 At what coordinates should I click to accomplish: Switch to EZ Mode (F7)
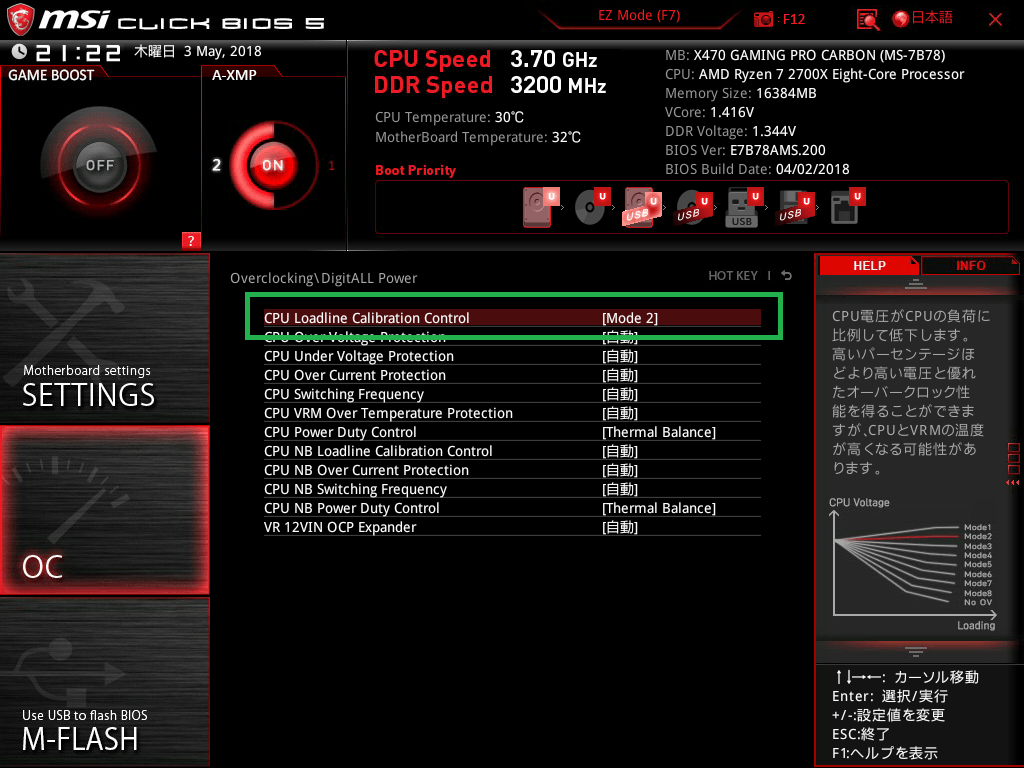point(639,16)
